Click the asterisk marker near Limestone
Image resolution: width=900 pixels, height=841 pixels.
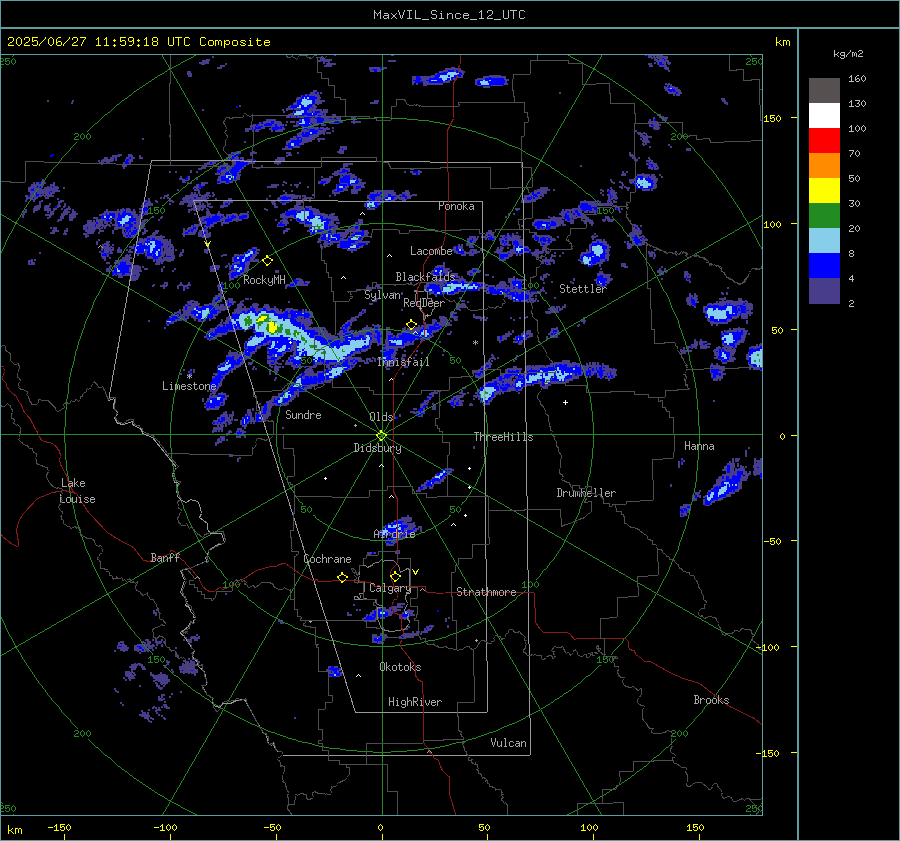(190, 375)
